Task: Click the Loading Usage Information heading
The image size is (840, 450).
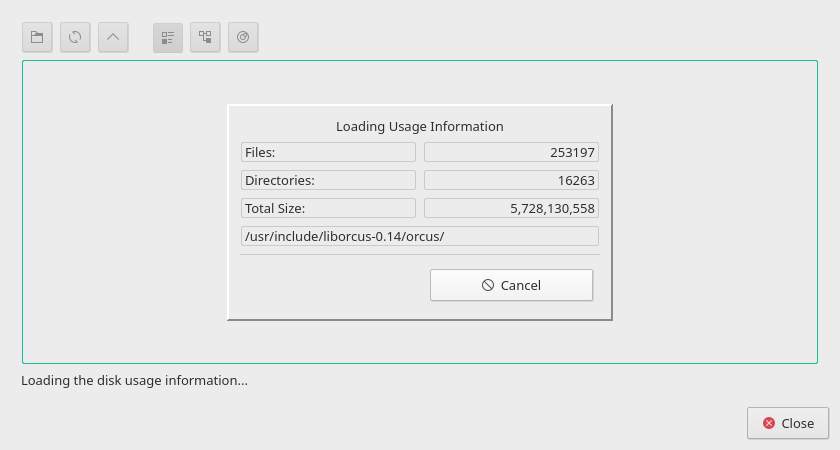Action: point(419,126)
